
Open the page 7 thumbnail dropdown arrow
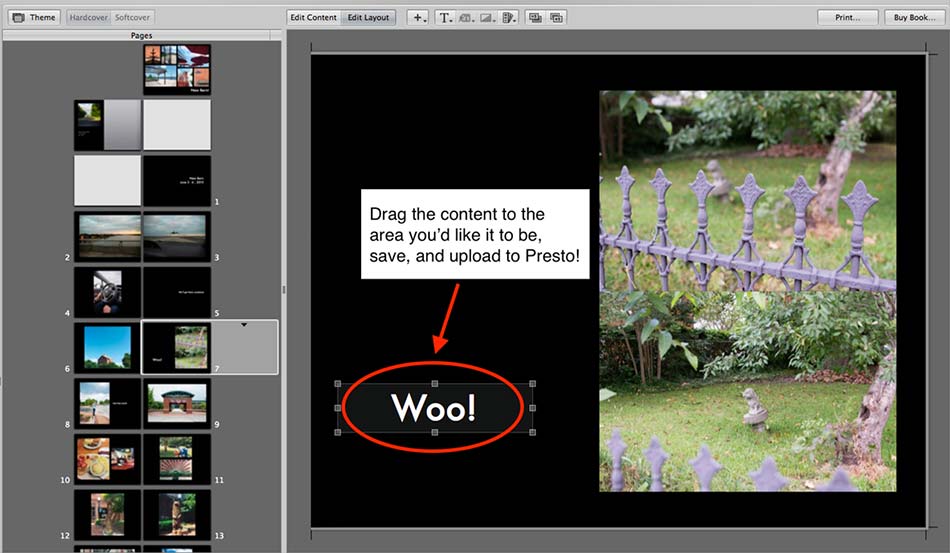244,325
